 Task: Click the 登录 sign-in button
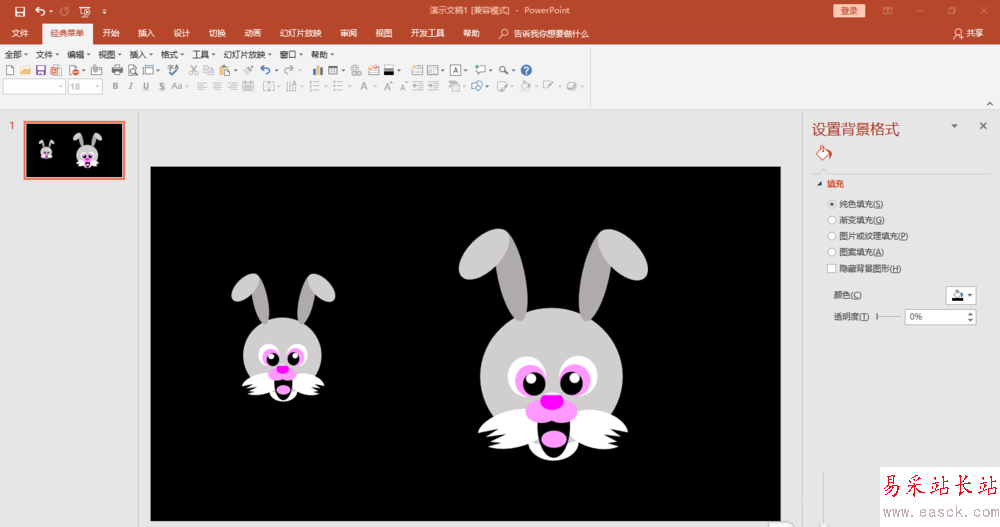point(848,10)
